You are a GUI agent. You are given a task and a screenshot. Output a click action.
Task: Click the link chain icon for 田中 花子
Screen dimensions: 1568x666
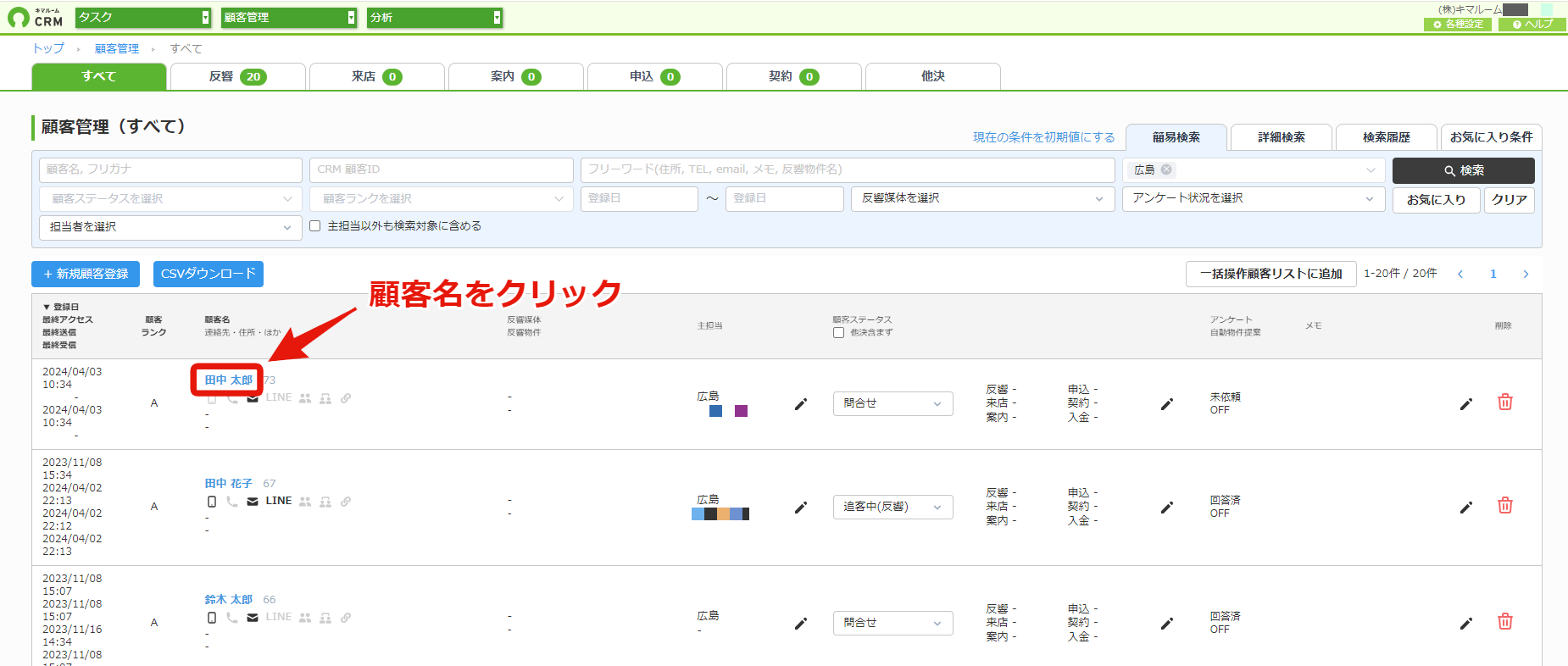pos(346,502)
